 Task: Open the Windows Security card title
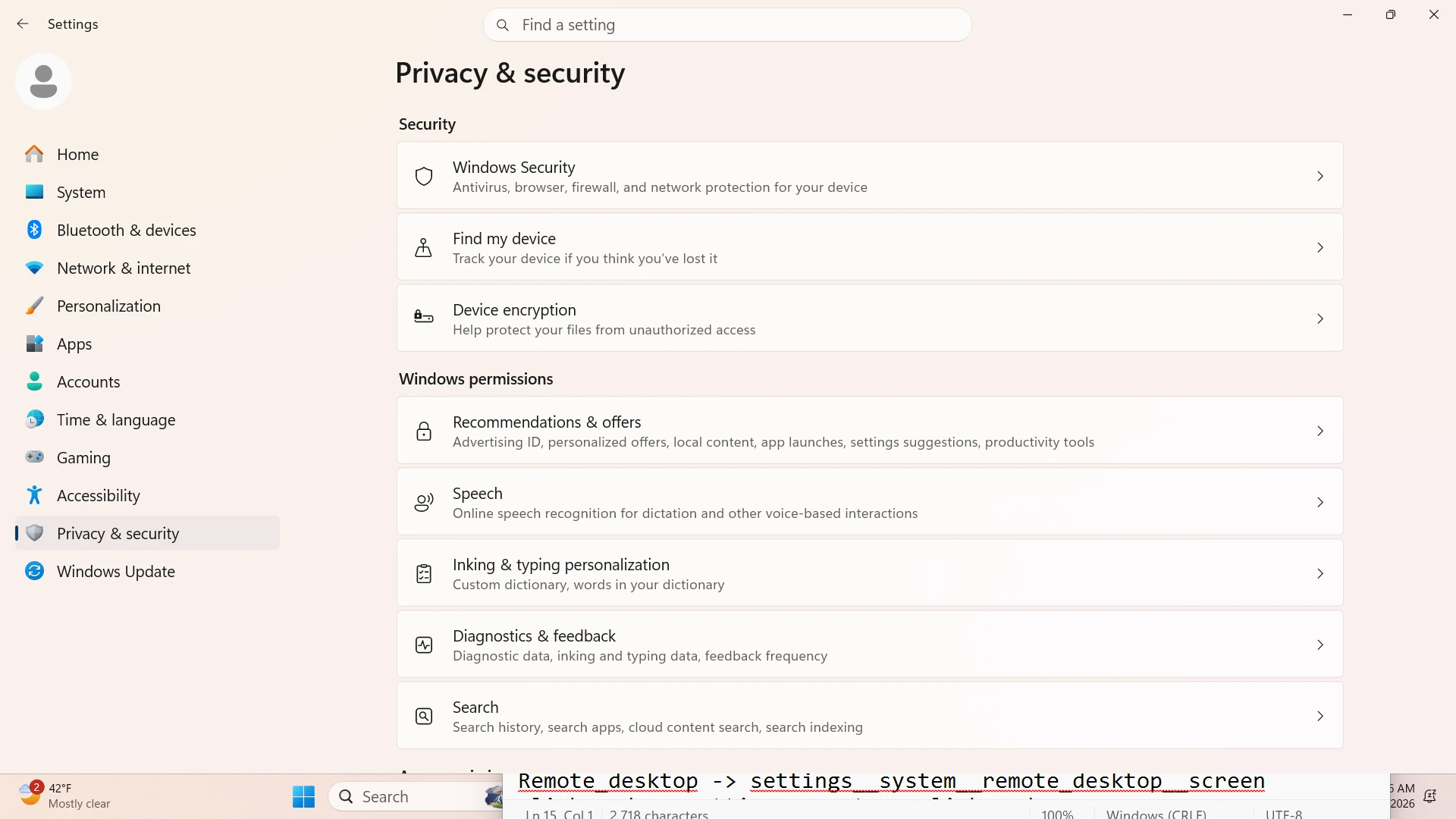pos(513,167)
